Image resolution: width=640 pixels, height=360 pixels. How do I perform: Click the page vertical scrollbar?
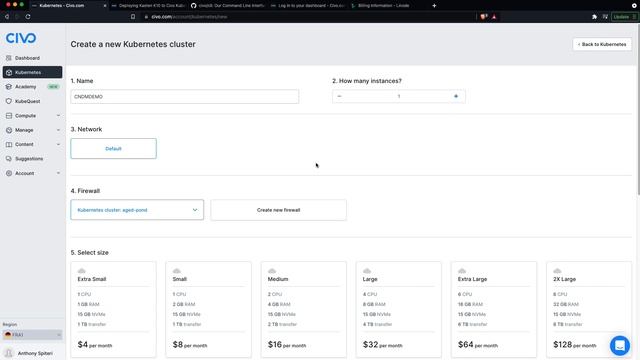638,110
